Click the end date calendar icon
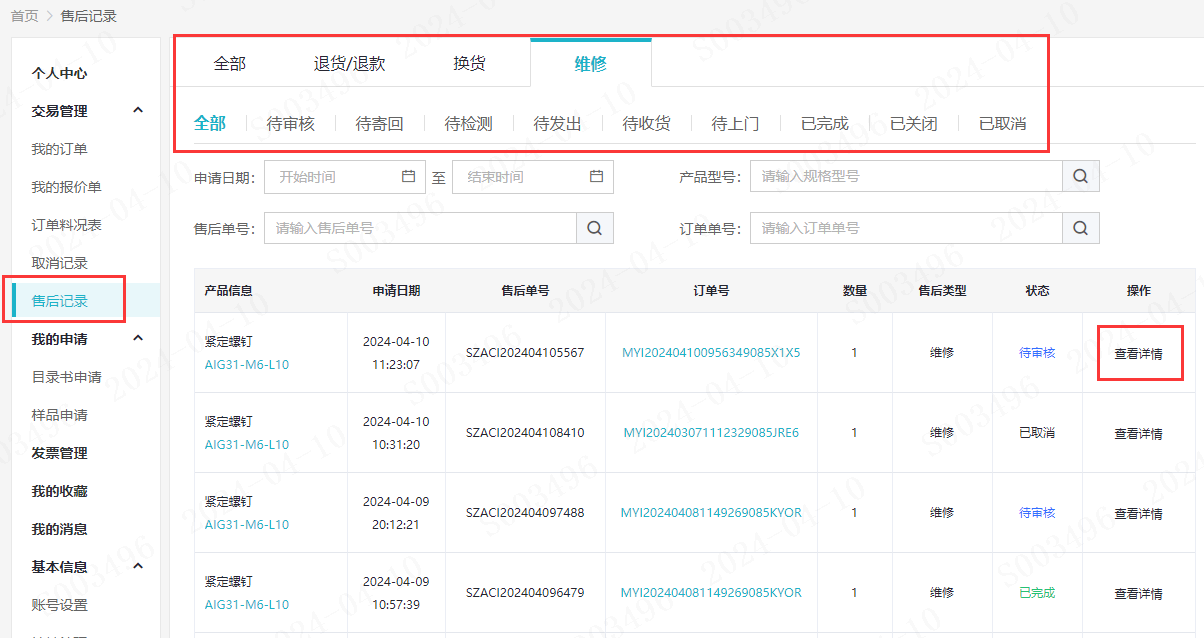Viewport: 1204px width, 638px height. pos(596,177)
